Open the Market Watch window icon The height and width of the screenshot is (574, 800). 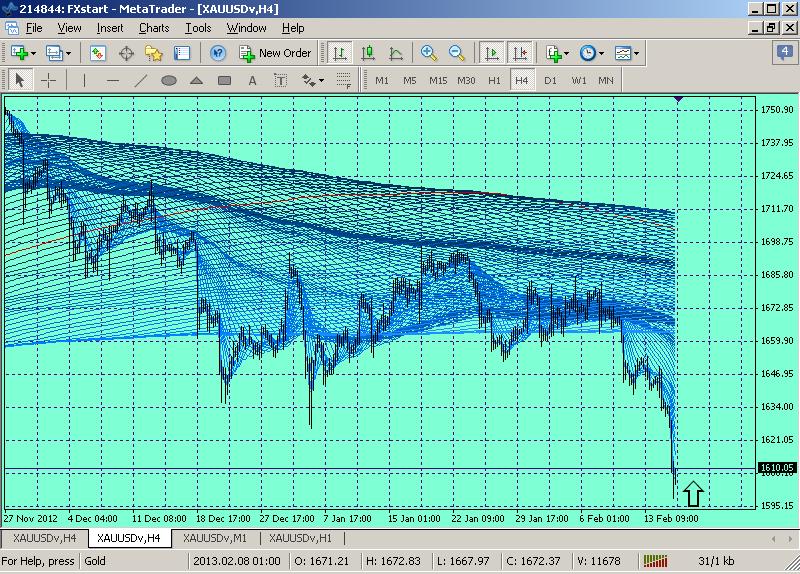tap(98, 53)
